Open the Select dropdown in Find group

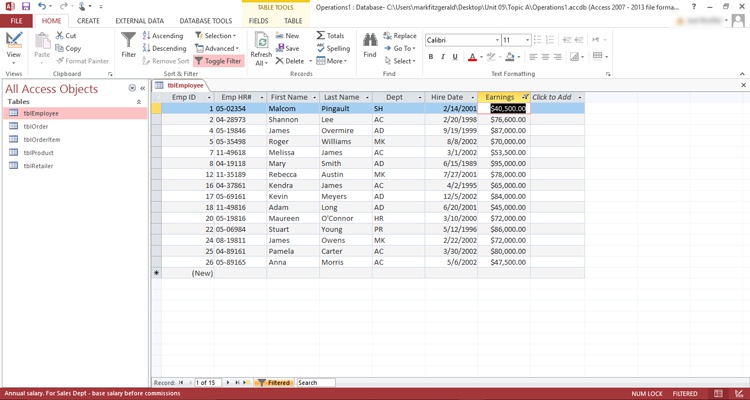pos(400,61)
